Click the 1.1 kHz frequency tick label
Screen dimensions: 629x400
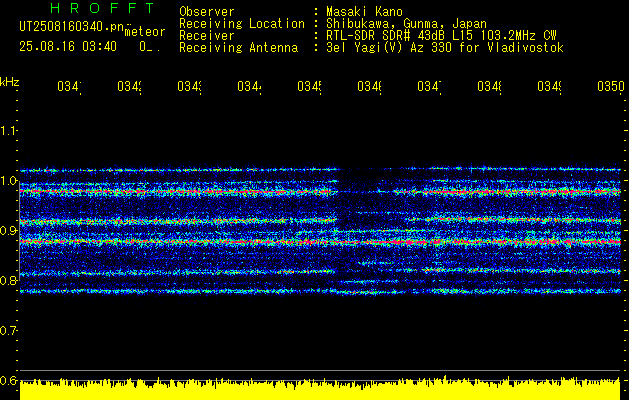point(8,130)
